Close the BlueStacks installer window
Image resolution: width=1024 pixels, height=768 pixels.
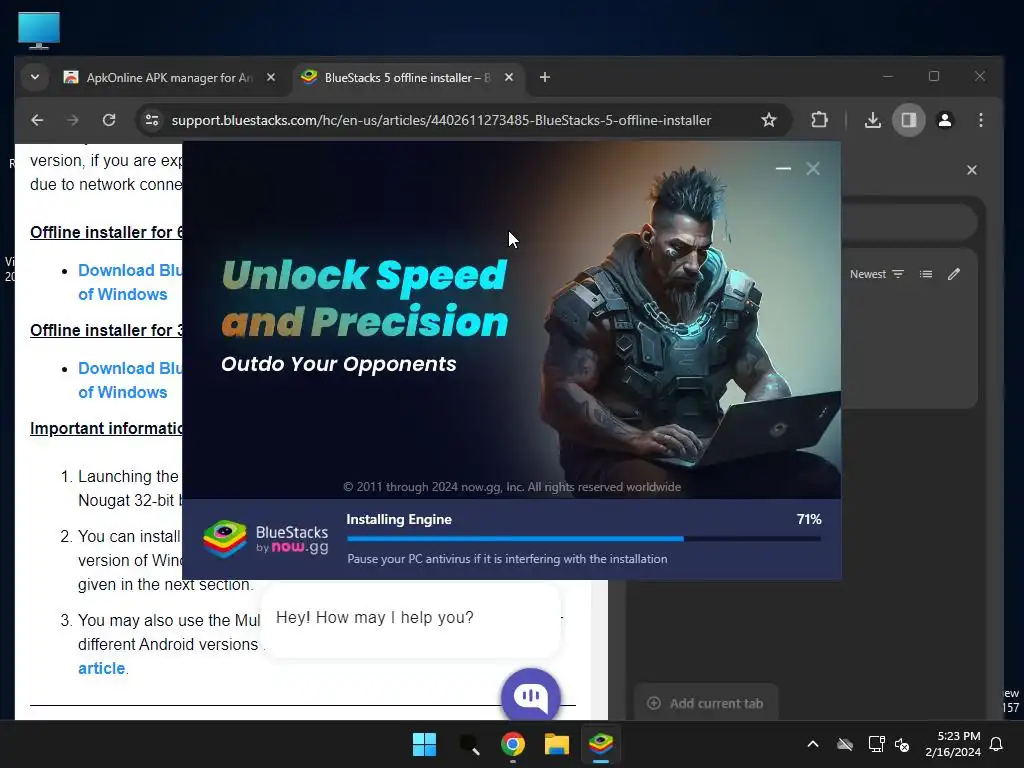812,168
